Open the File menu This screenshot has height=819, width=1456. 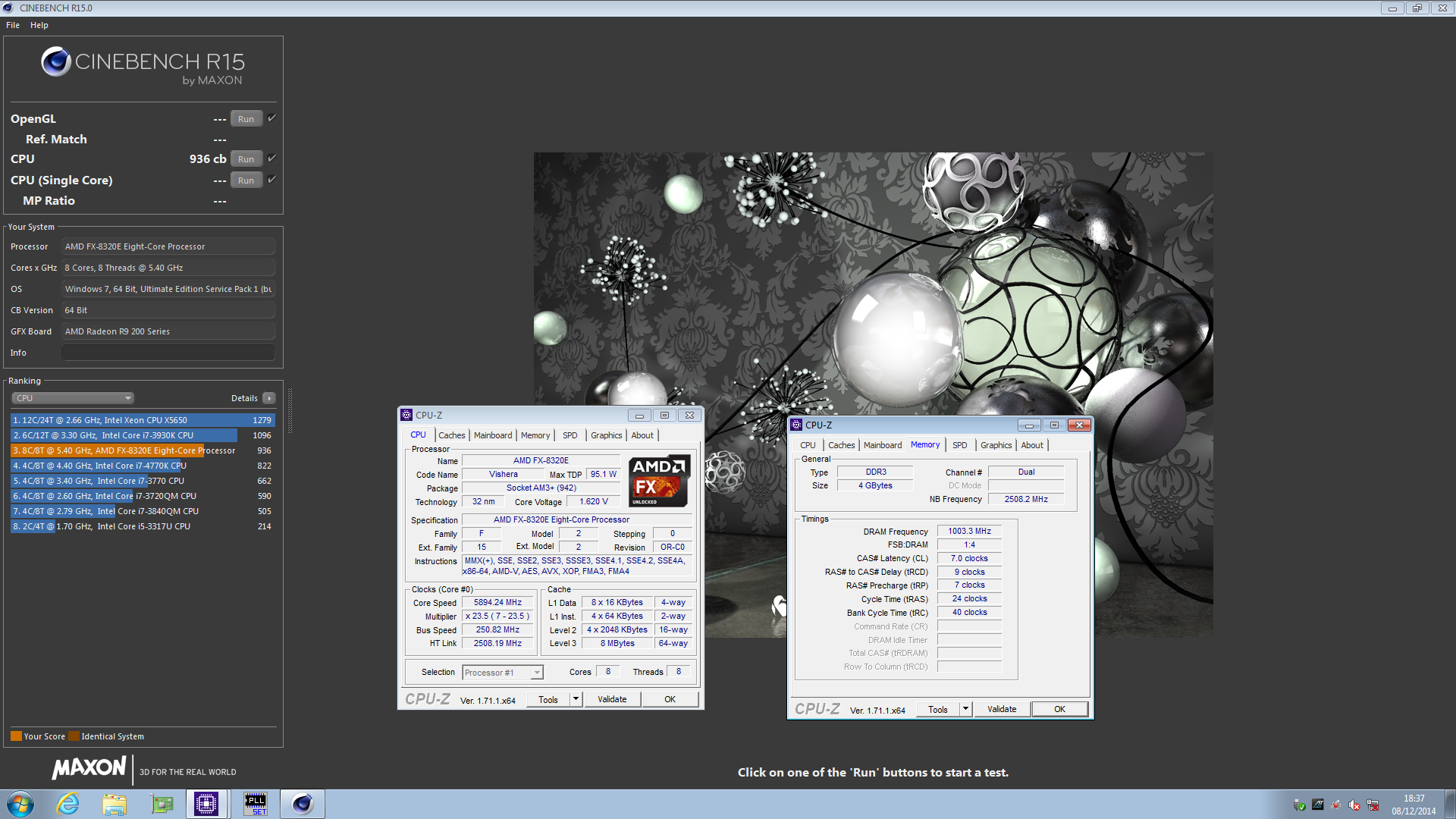tap(13, 25)
